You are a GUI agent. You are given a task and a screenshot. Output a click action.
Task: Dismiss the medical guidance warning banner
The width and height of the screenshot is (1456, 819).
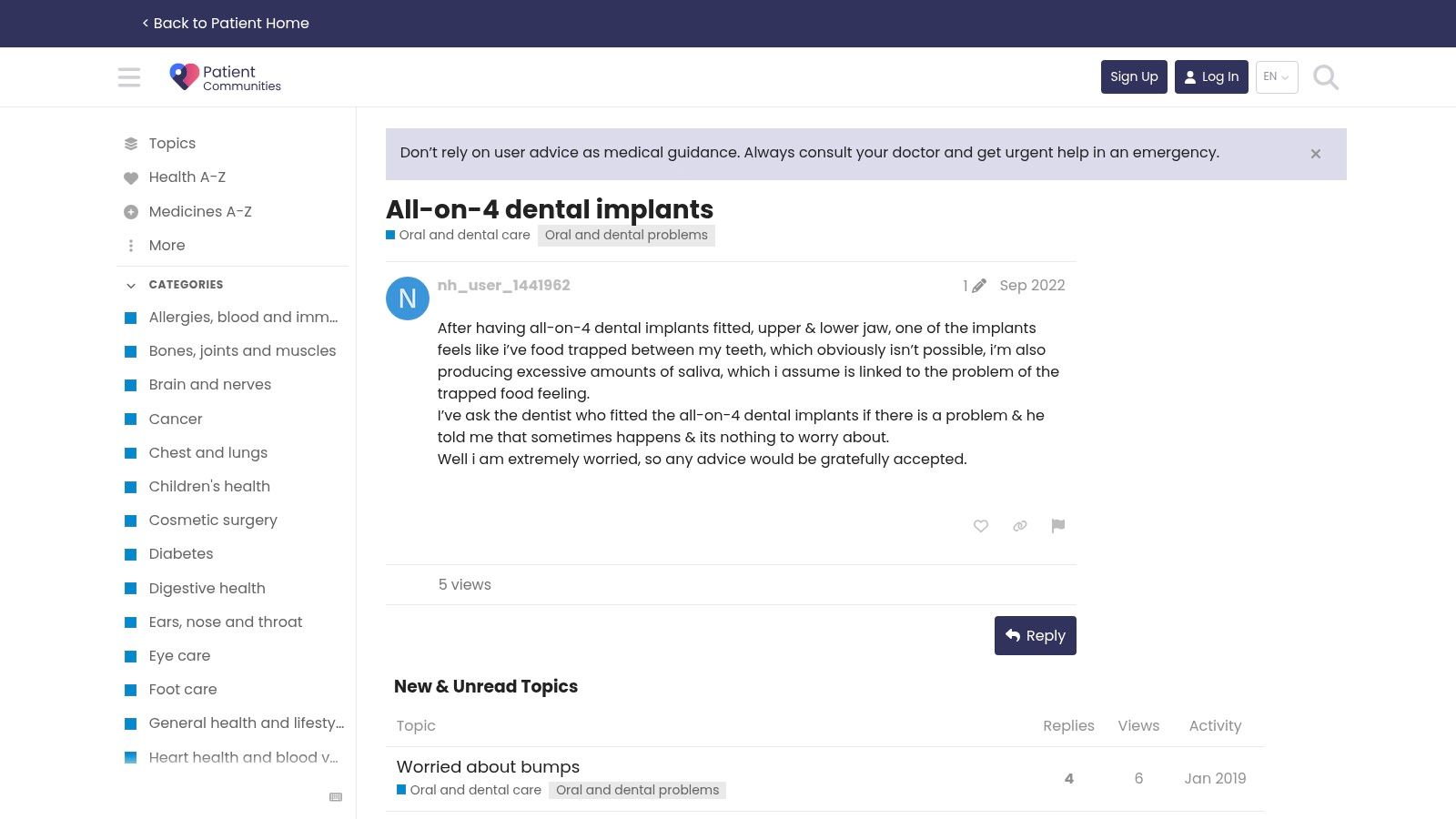1315,153
